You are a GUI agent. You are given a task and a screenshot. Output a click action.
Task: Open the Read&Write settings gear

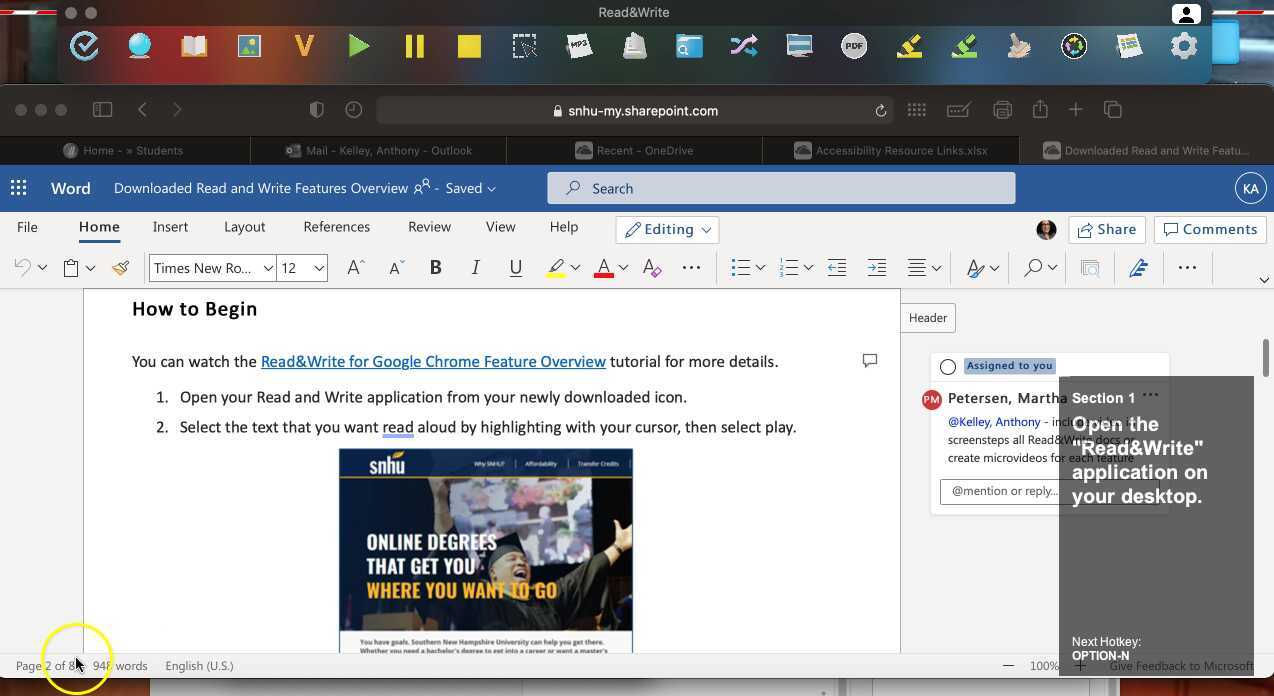tap(1183, 46)
